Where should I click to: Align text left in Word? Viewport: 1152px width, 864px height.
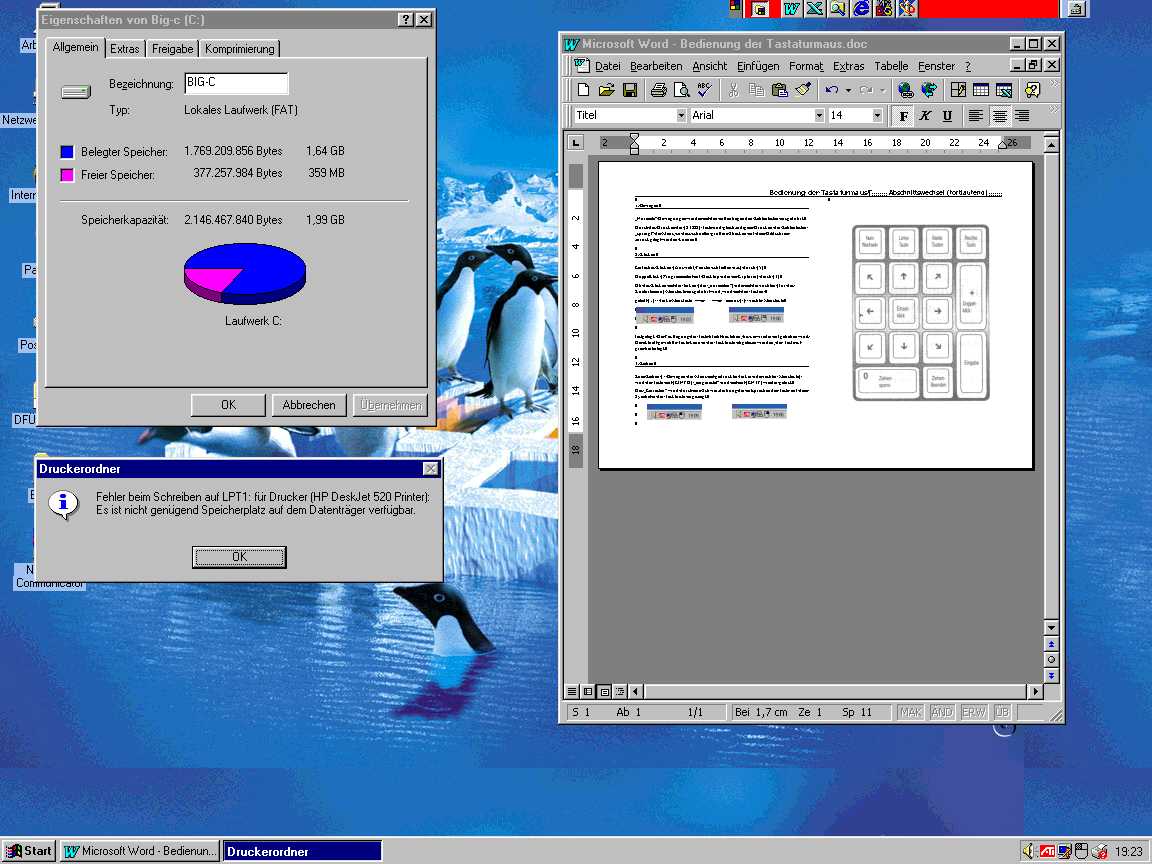point(976,115)
